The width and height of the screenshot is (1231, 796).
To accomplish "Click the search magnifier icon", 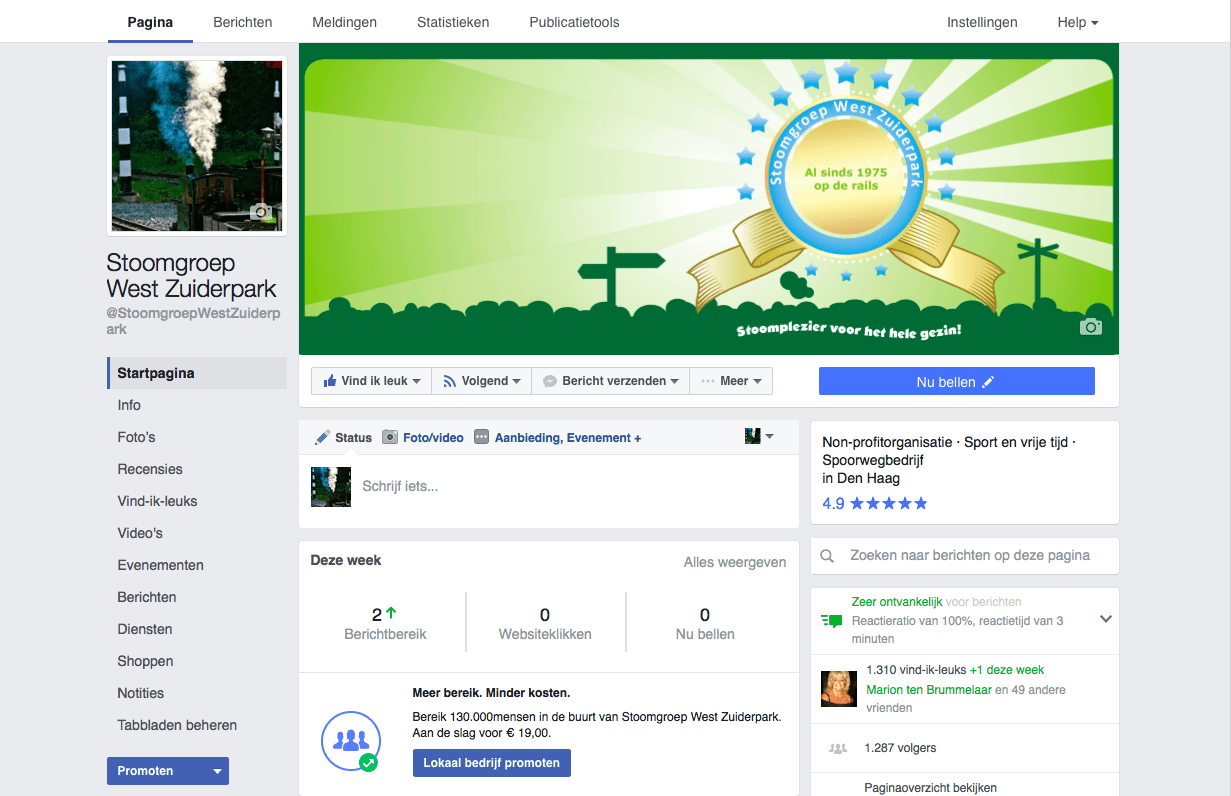I will tap(827, 556).
